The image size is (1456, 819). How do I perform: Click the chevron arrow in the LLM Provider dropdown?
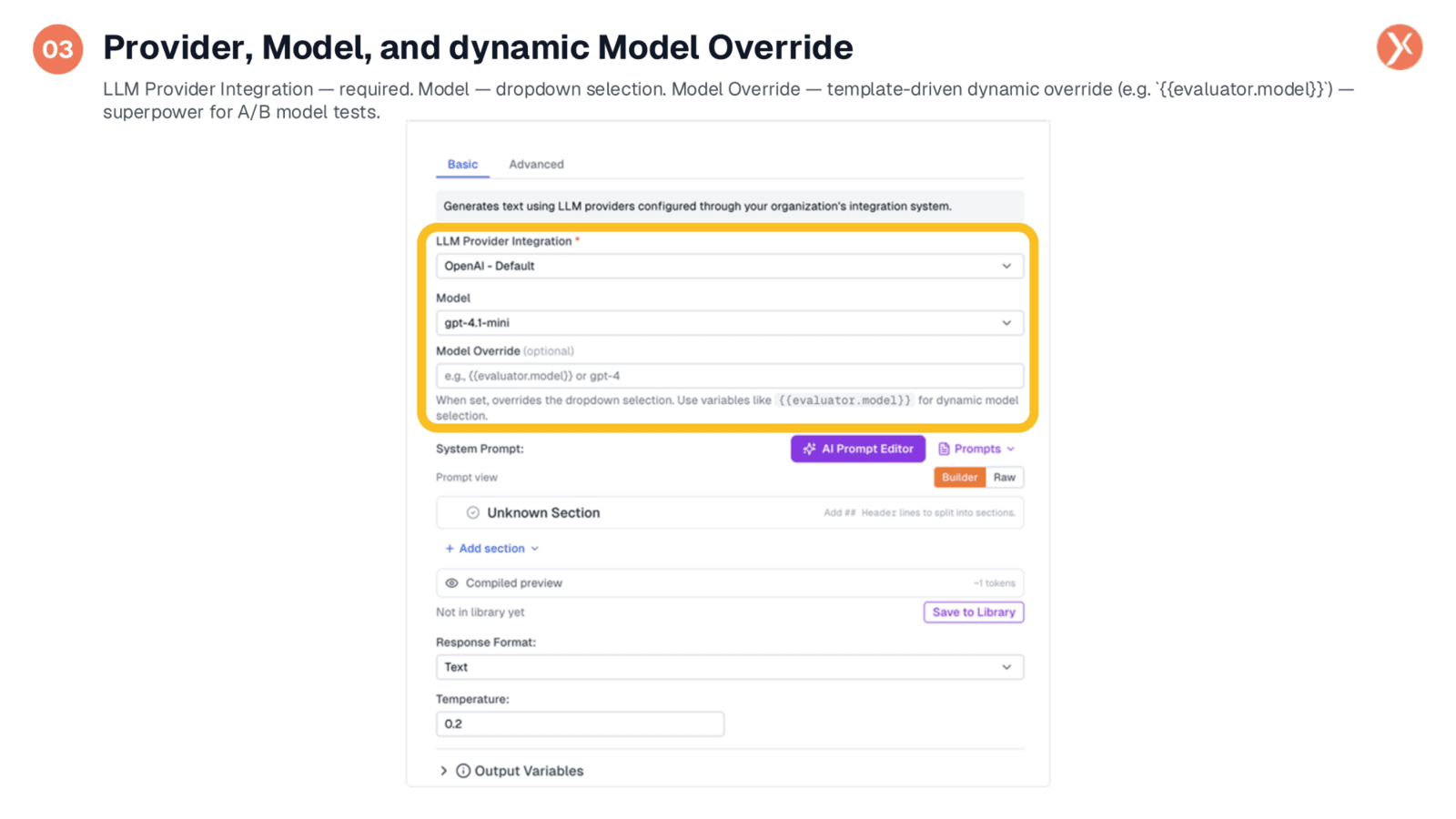[1006, 266]
